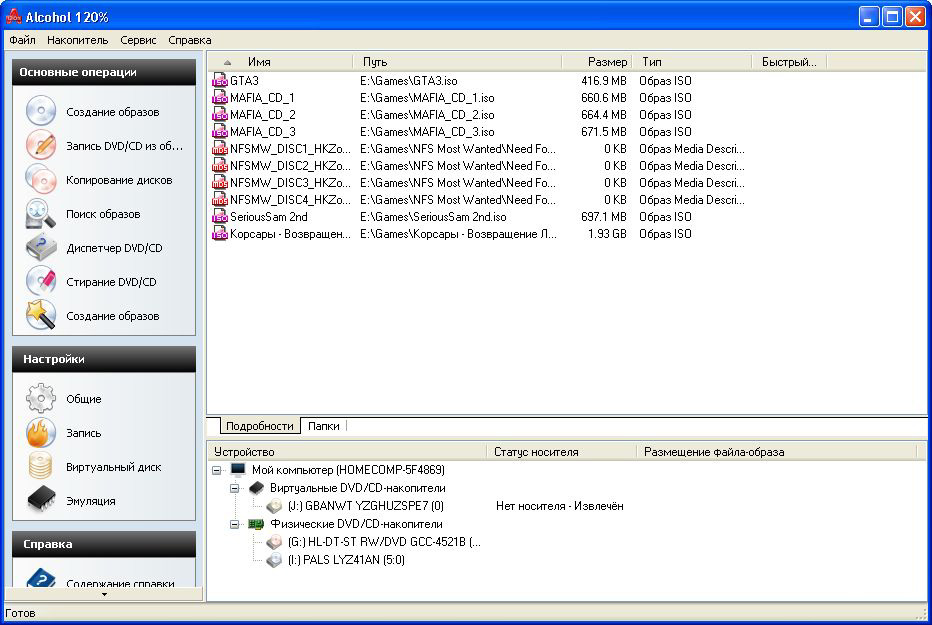Click the disc icon next to first Создание образов

click(x=40, y=111)
